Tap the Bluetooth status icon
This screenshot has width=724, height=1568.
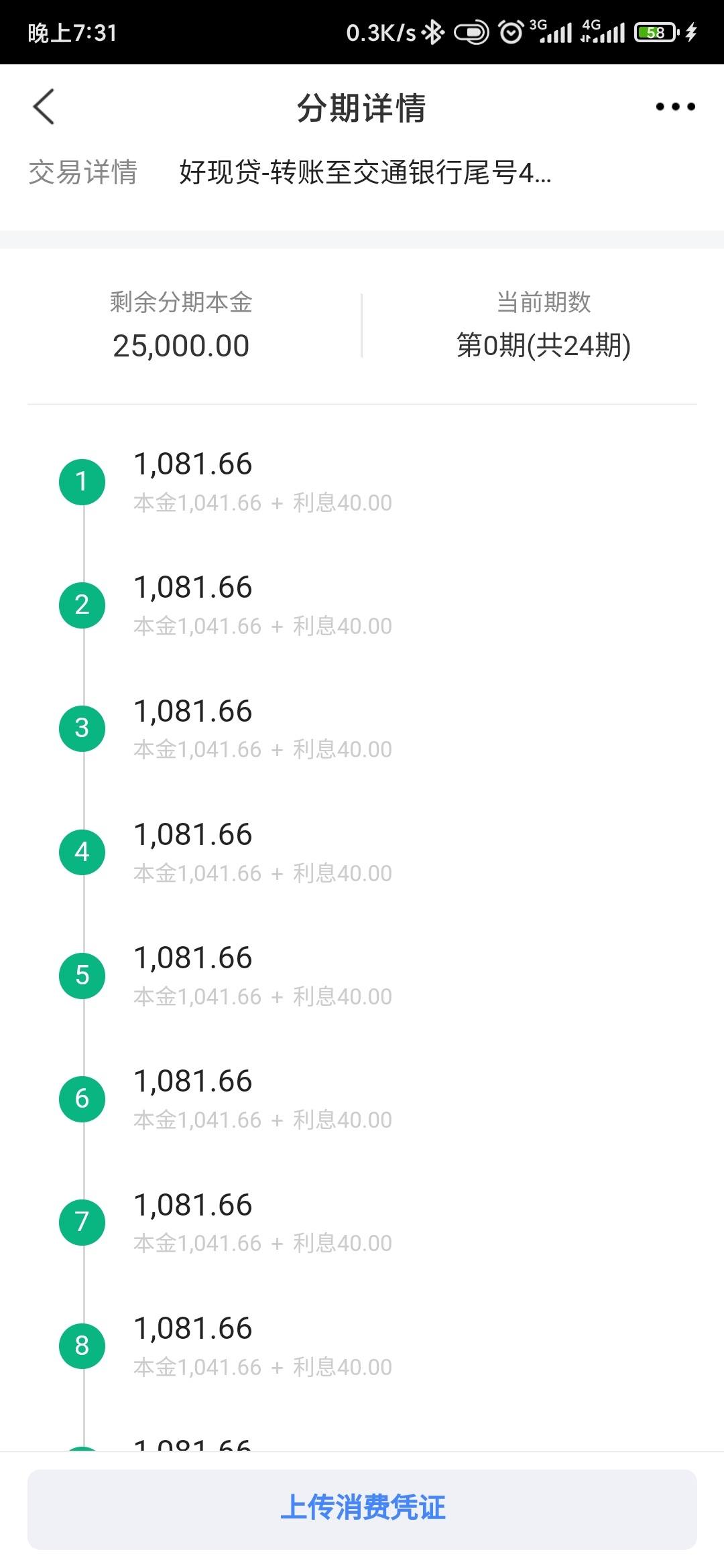coord(434,32)
